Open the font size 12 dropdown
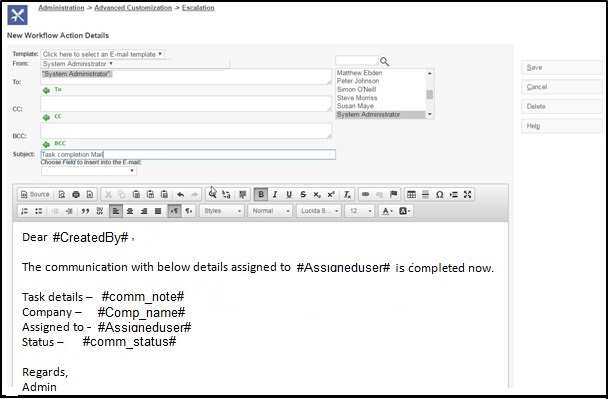Viewport: 608px width, 399px height. click(359, 211)
